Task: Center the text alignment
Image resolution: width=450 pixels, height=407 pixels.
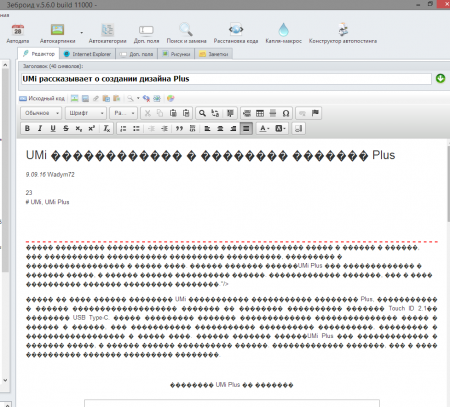Action: coord(220,129)
